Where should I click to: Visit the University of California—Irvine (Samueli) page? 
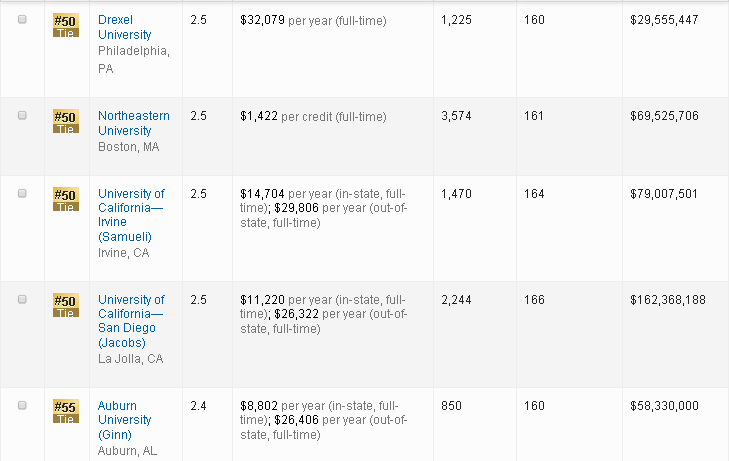[131, 214]
